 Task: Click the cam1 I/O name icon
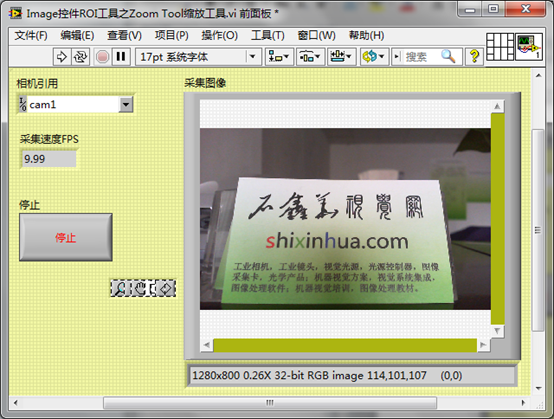23,105
